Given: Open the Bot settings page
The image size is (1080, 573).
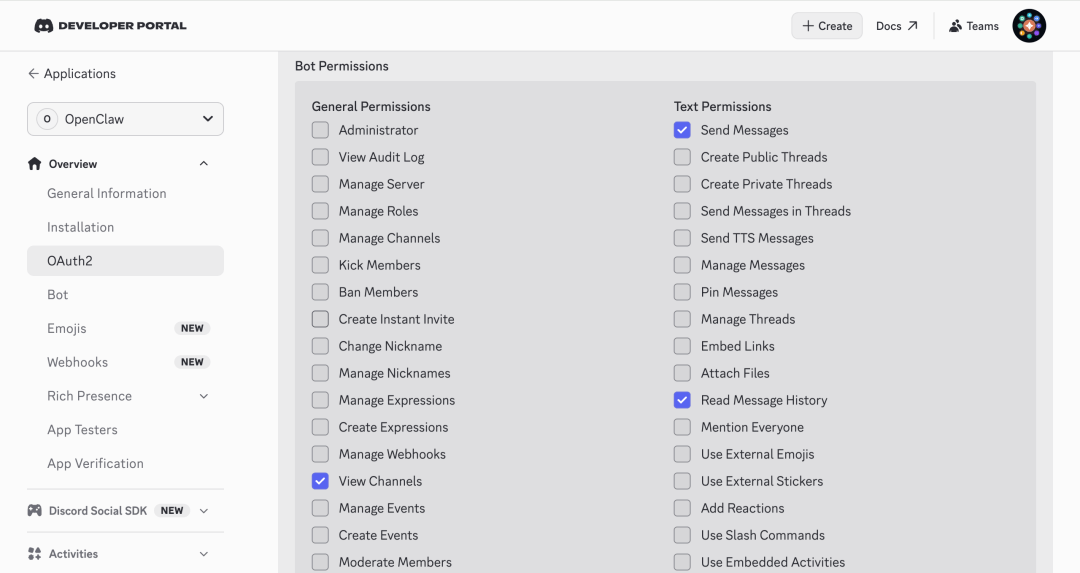Looking at the screenshot, I should (x=58, y=295).
